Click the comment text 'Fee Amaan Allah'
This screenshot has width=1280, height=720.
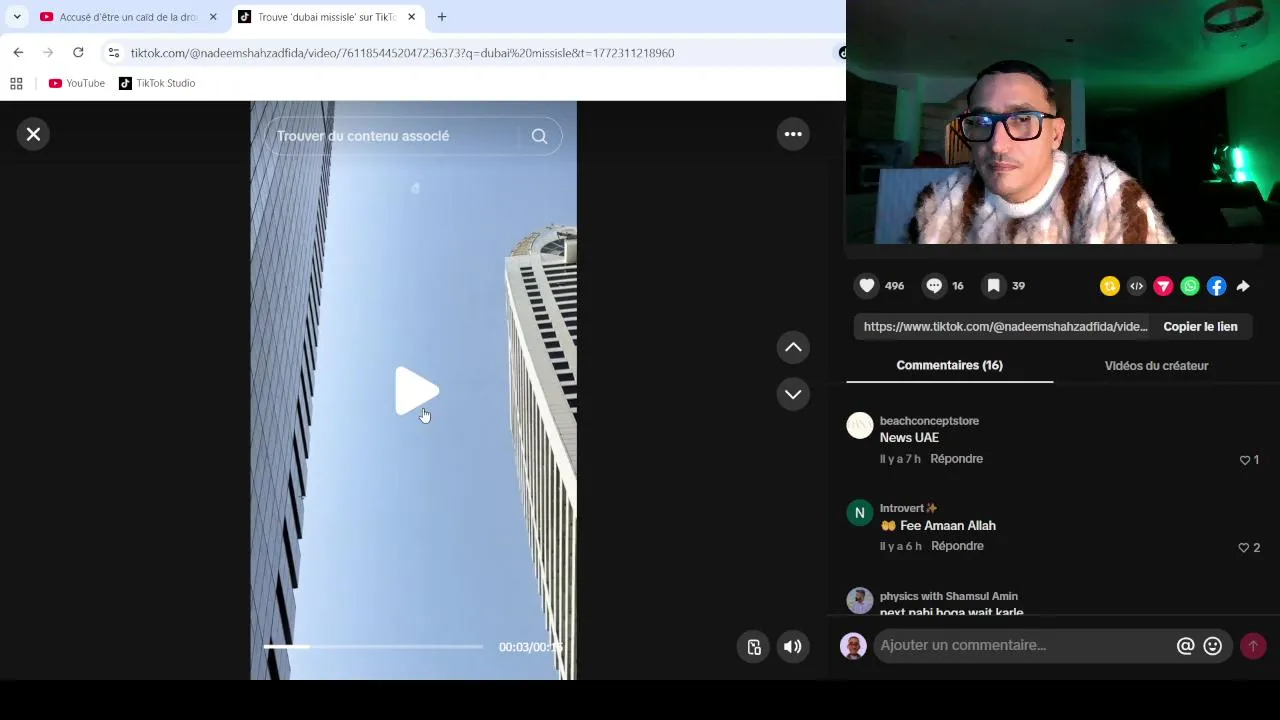coord(947,526)
